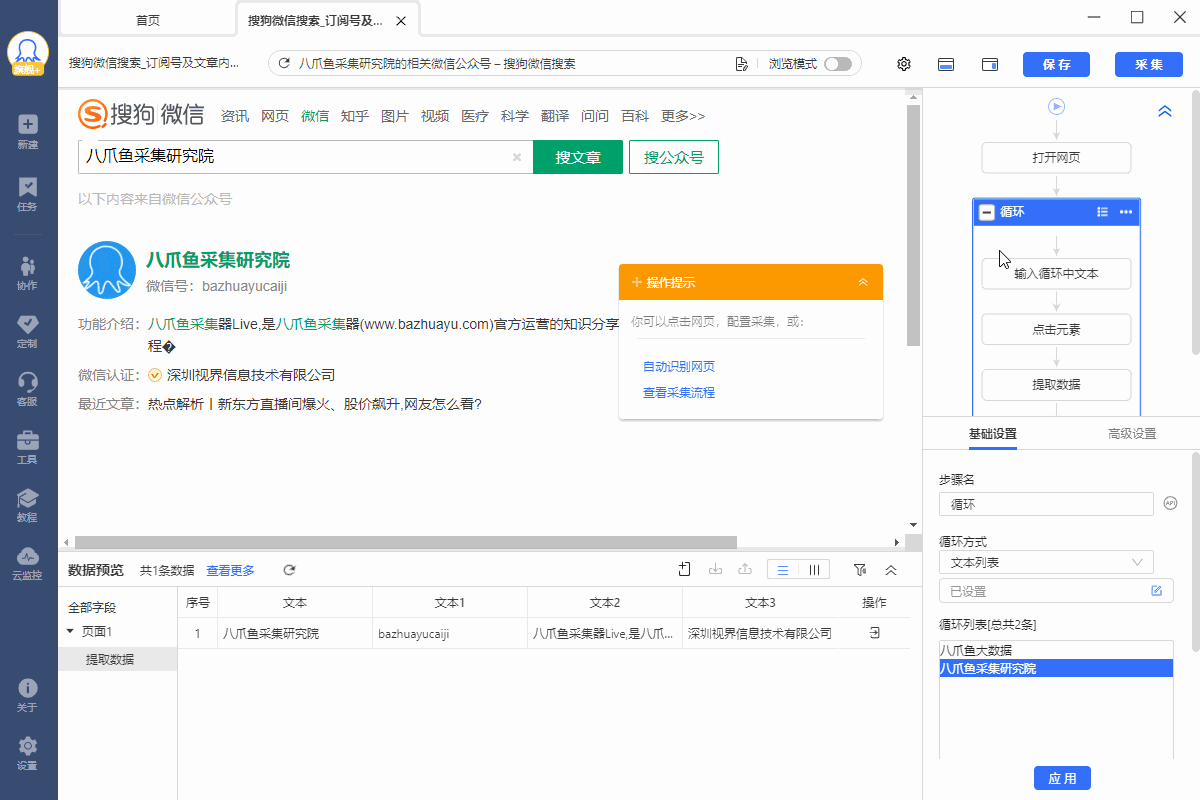Reload page via address bar refresh icon
The height and width of the screenshot is (800, 1200).
(284, 64)
